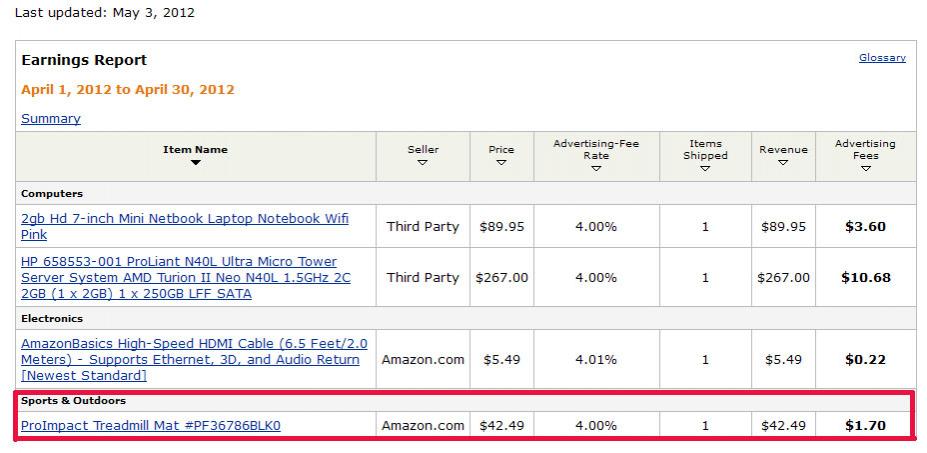This screenshot has height=453, width=927.
Task: Select the Sports & Outdoors category row
Action: point(466,400)
